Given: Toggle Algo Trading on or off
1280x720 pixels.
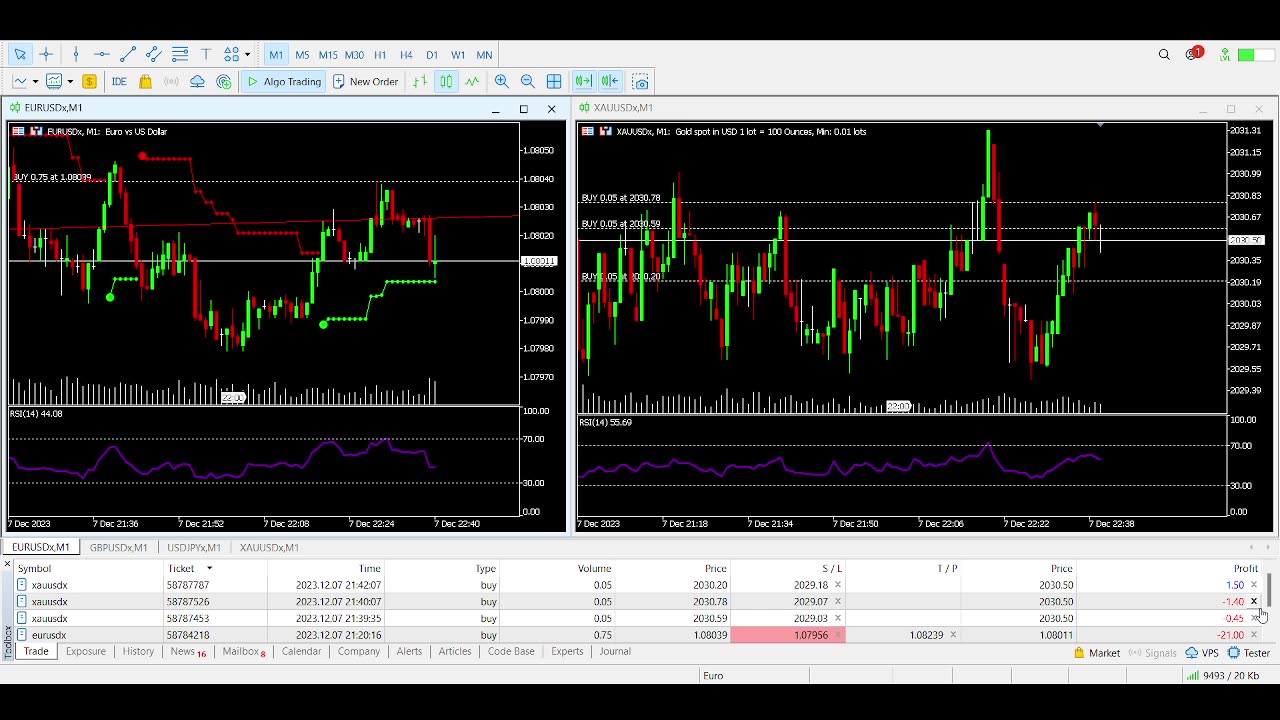Looking at the screenshot, I should (x=283, y=82).
